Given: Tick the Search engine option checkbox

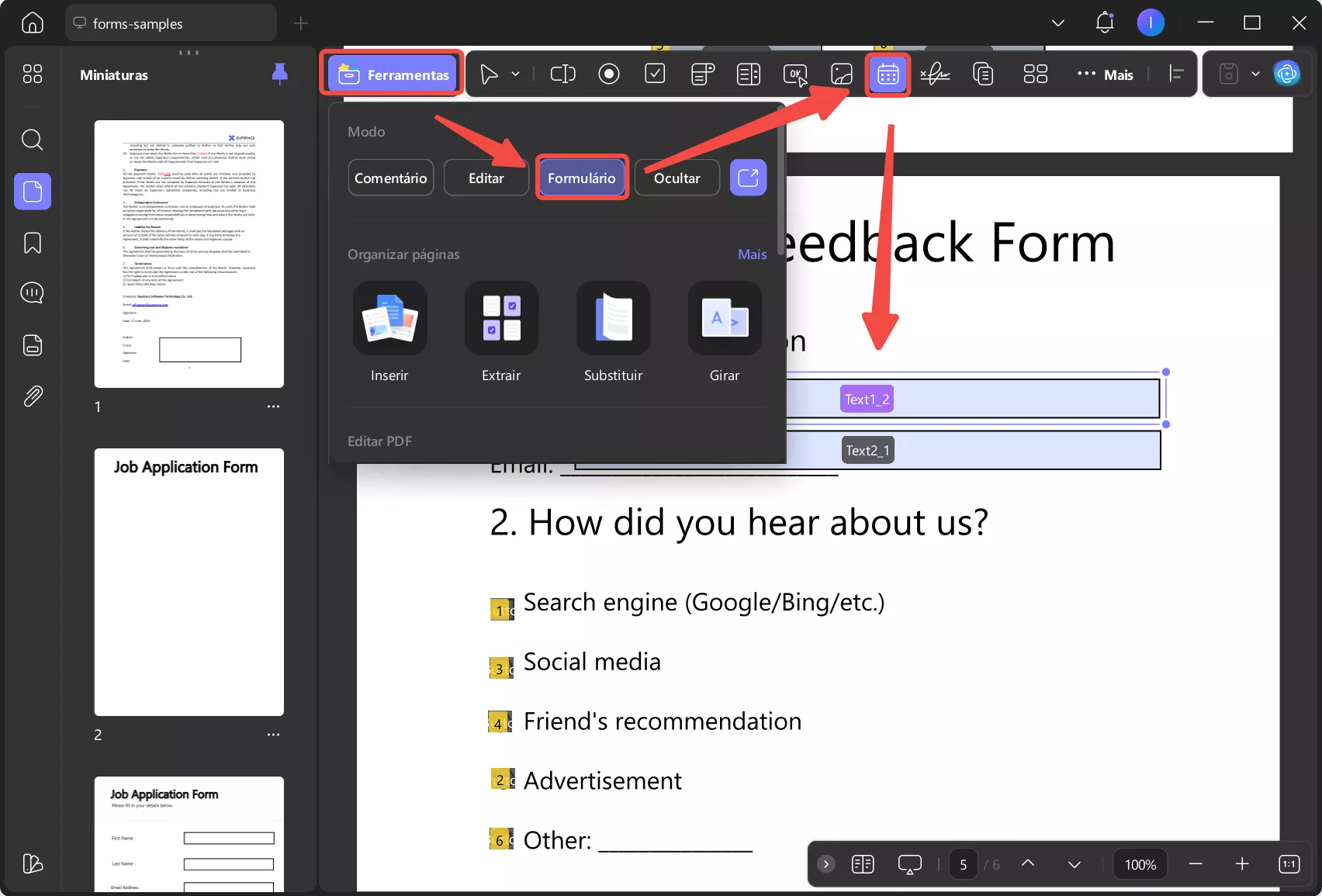Looking at the screenshot, I should 501,610.
